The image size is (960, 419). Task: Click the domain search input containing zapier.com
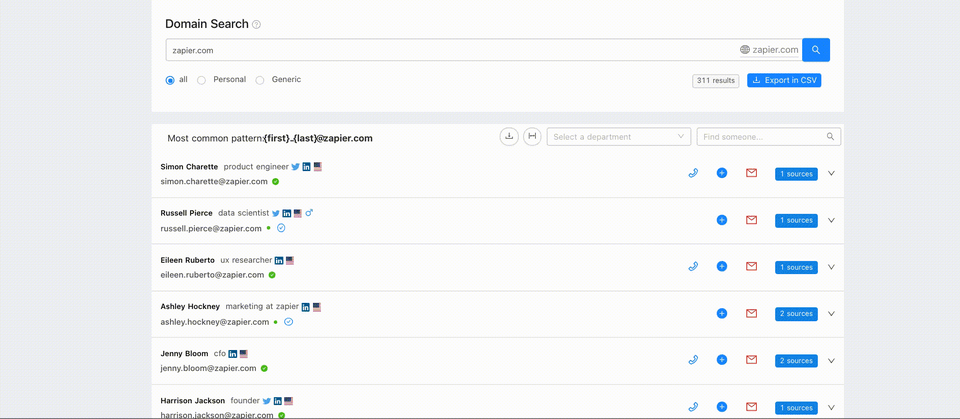484,50
